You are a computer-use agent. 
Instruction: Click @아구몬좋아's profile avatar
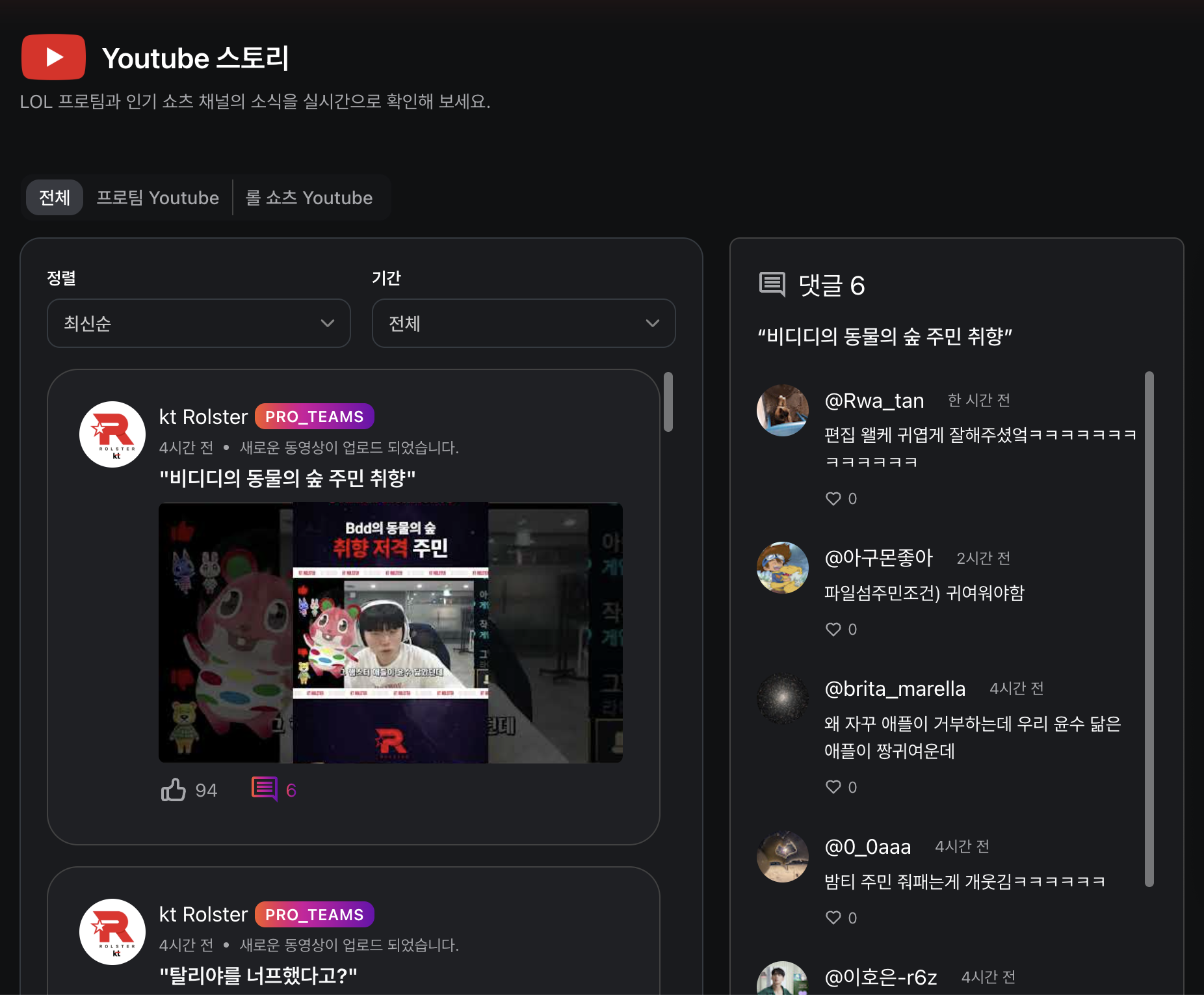pos(783,568)
